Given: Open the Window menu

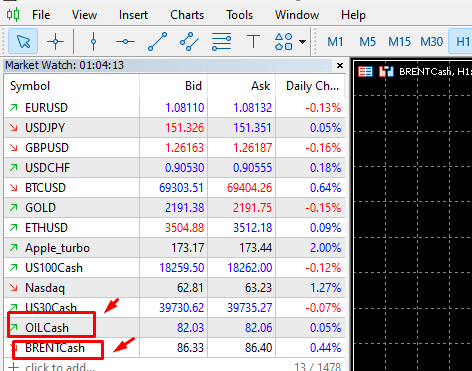Looking at the screenshot, I should click(297, 15).
